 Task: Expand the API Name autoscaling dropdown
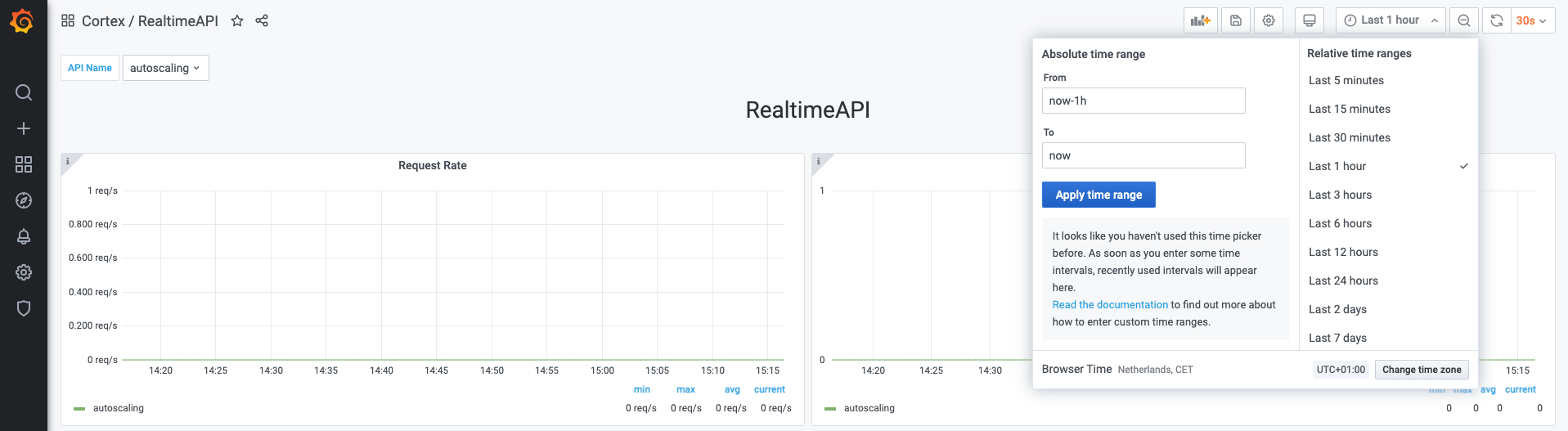pyautogui.click(x=165, y=68)
